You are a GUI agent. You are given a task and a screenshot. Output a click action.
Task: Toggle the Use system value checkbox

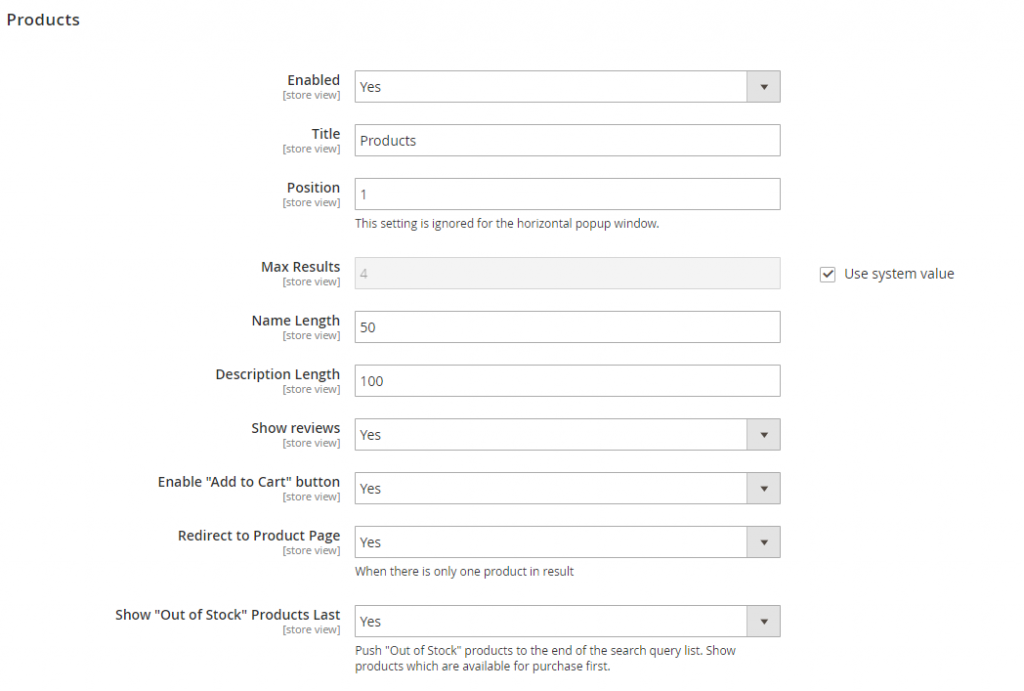coord(828,274)
